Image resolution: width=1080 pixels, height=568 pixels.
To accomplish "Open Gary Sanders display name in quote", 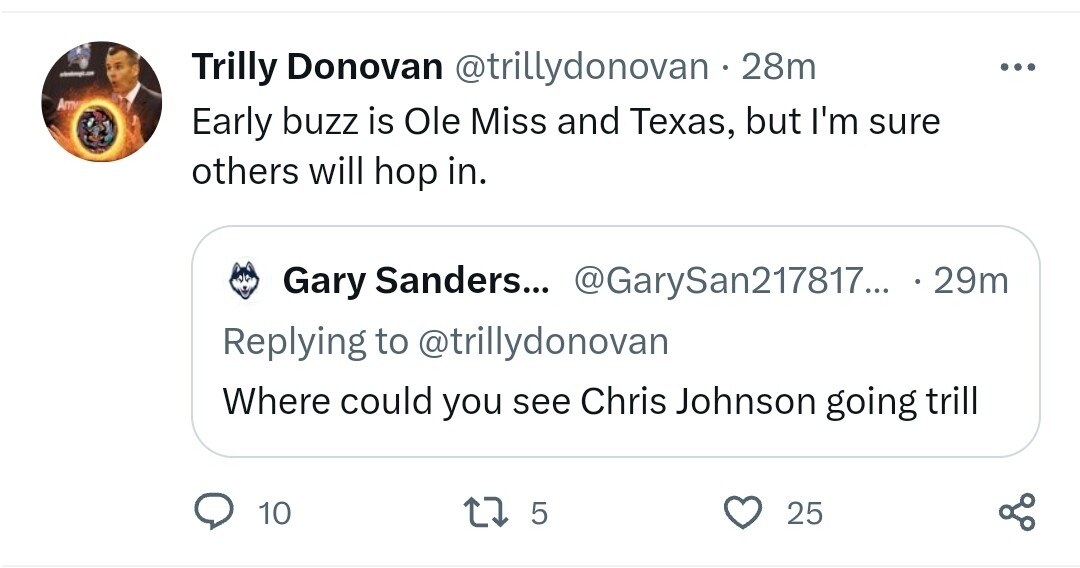I will pyautogui.click(x=416, y=281).
